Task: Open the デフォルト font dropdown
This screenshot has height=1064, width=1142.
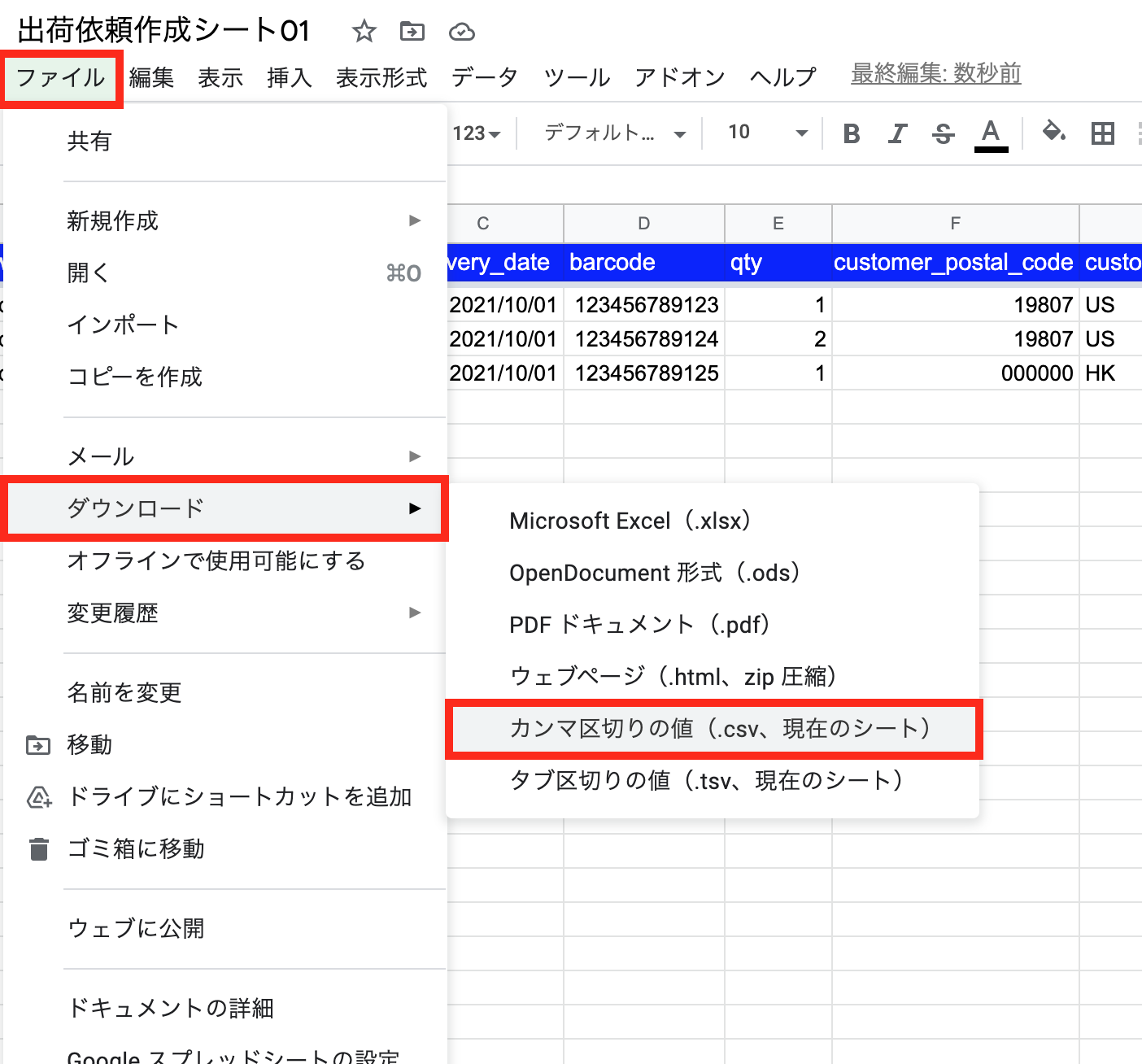Action: (614, 133)
